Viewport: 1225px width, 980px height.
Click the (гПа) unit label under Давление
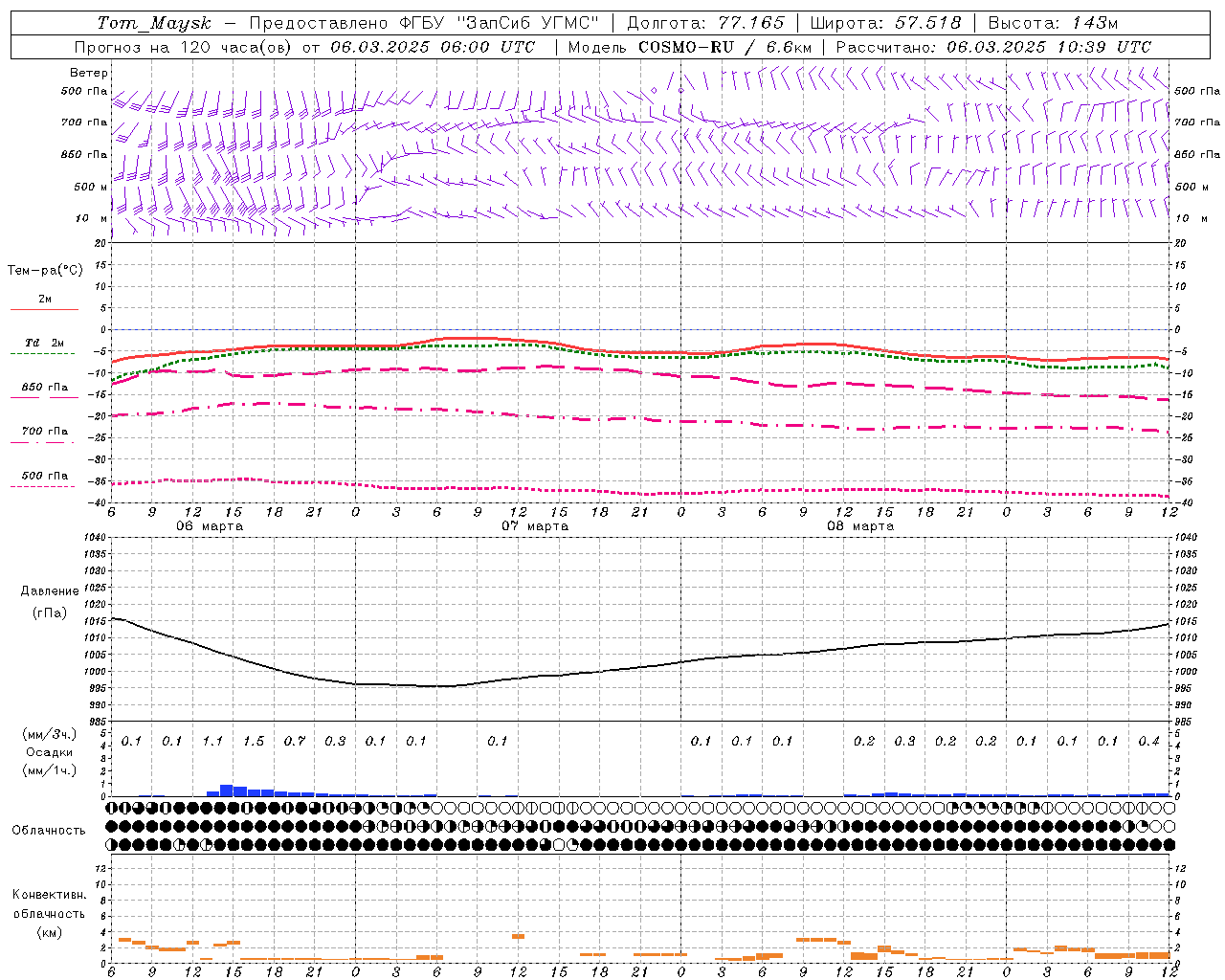50,613
